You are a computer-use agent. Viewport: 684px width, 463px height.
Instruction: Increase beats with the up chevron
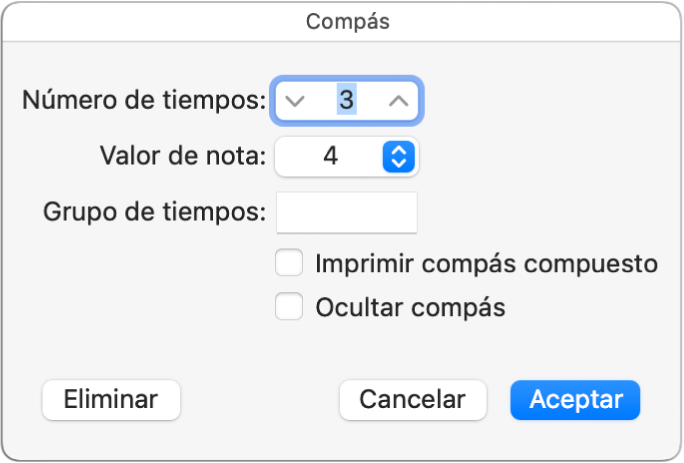click(x=398, y=101)
